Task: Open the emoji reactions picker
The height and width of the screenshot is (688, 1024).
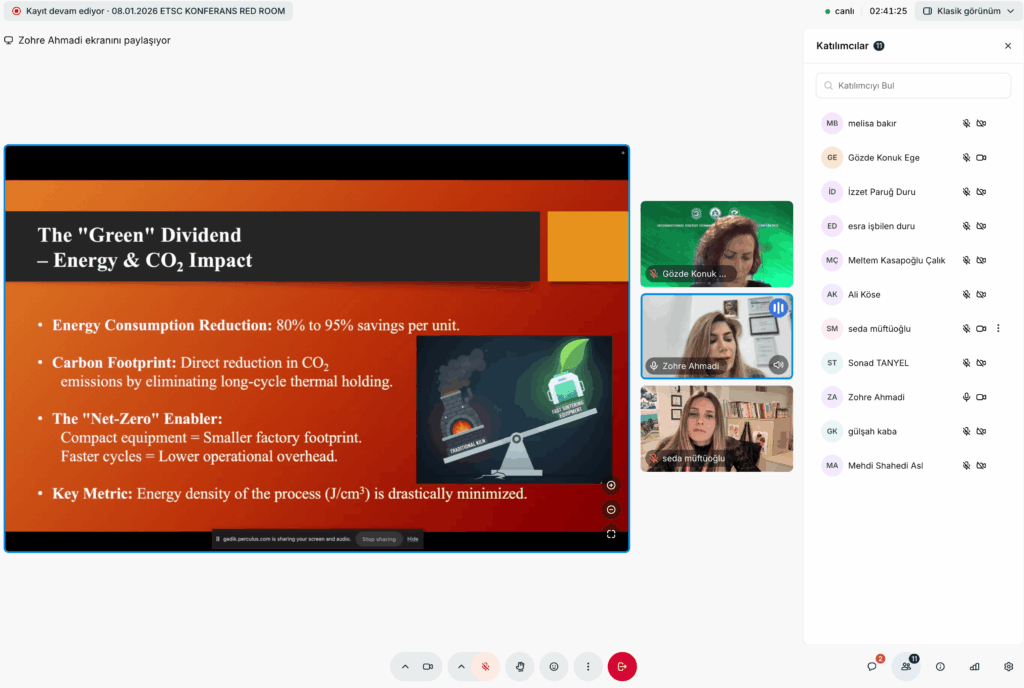Action: [x=553, y=666]
